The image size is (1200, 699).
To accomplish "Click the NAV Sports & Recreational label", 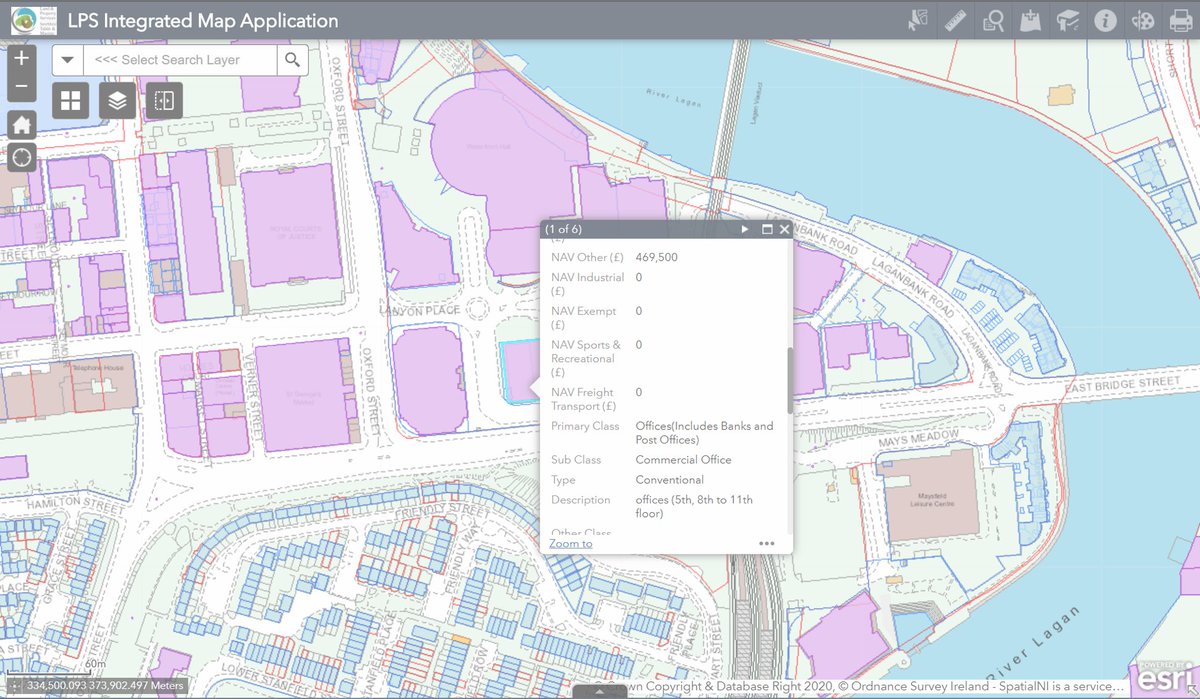I will pyautogui.click(x=586, y=358).
